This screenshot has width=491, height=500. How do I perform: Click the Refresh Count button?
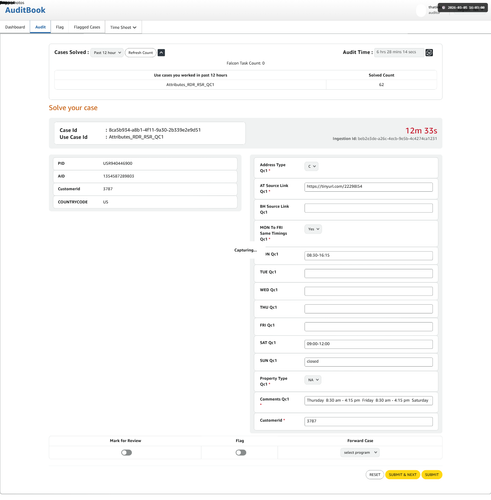[141, 53]
